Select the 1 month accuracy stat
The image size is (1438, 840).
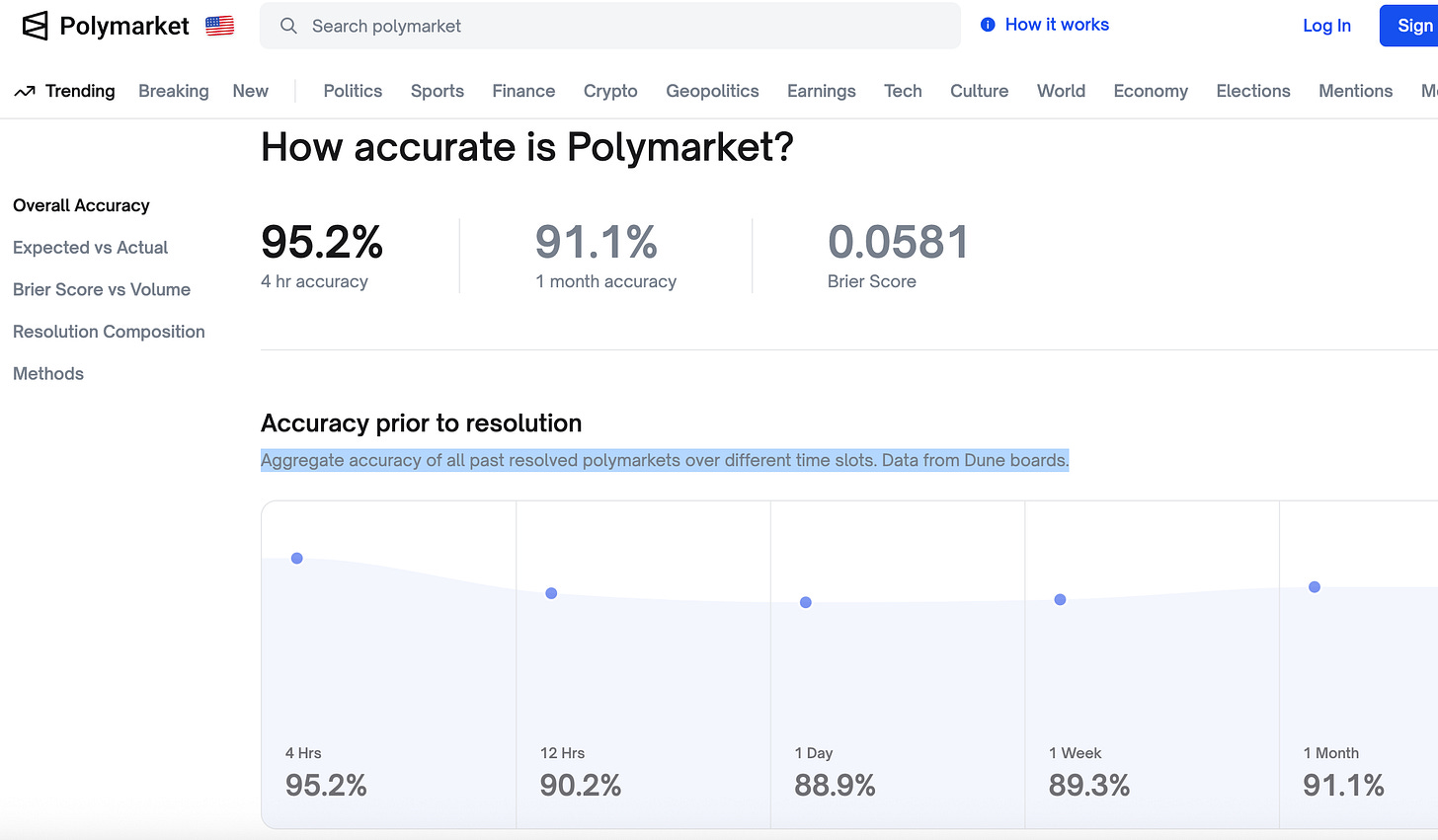pyautogui.click(x=606, y=256)
